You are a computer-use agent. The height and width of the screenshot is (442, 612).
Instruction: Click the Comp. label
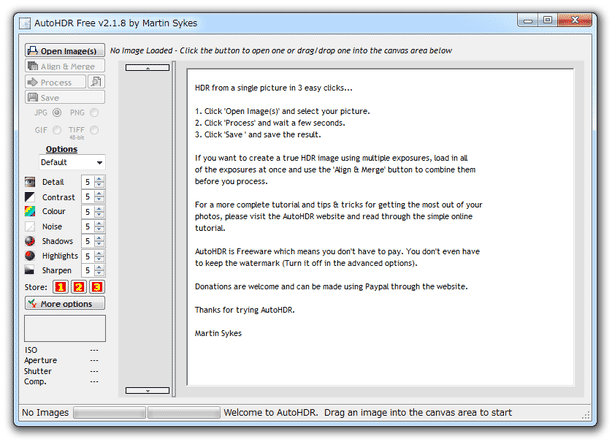click(x=35, y=381)
